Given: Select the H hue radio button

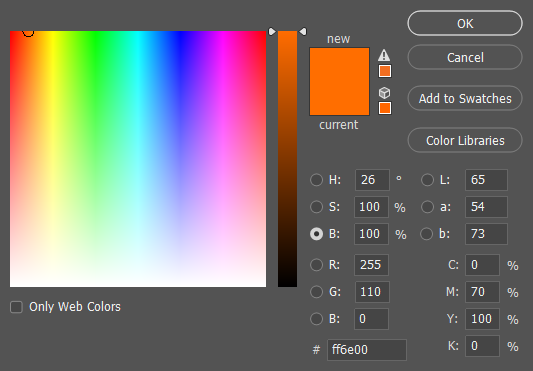Looking at the screenshot, I should coord(316,180).
